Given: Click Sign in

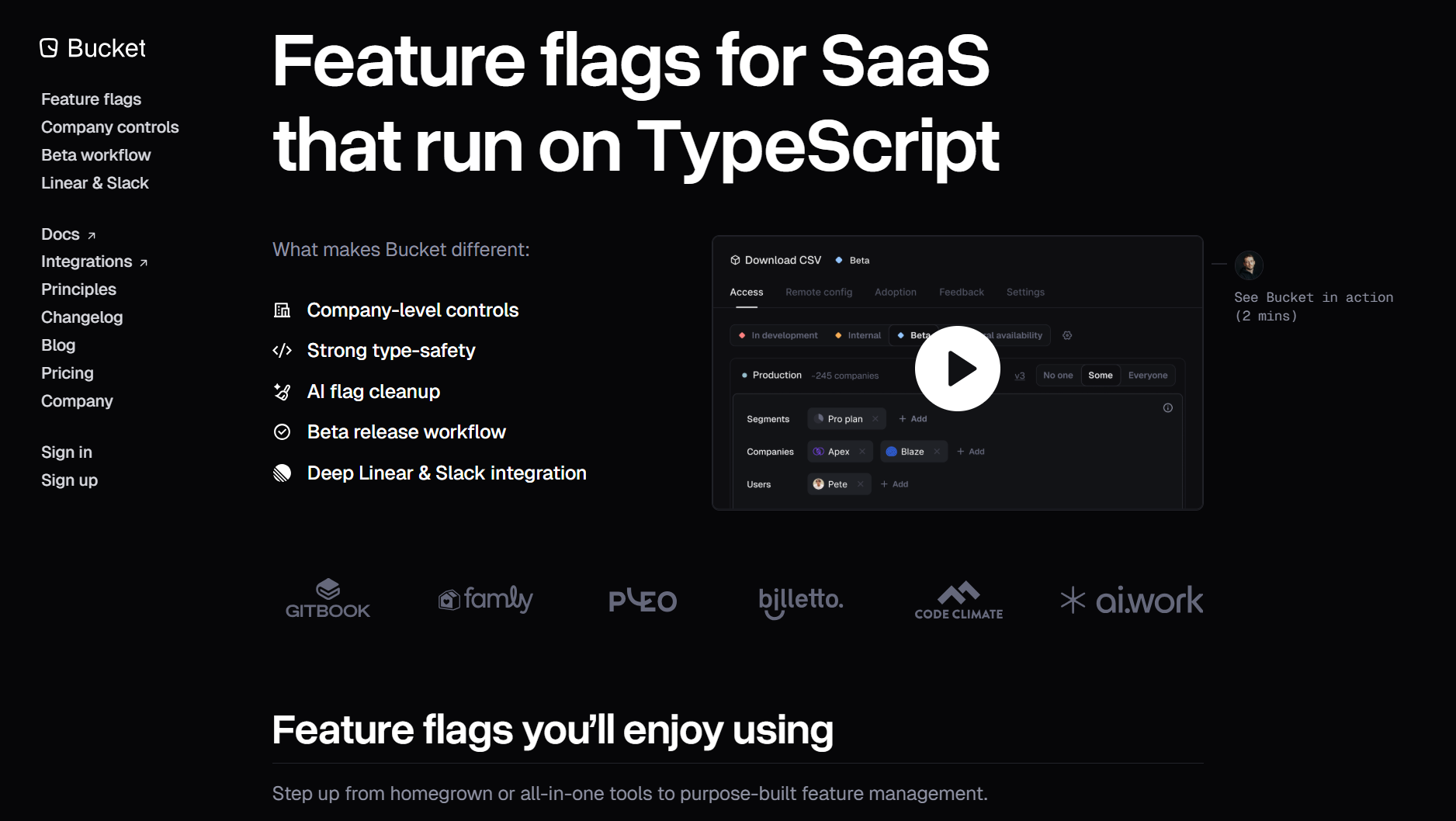Looking at the screenshot, I should click(66, 452).
